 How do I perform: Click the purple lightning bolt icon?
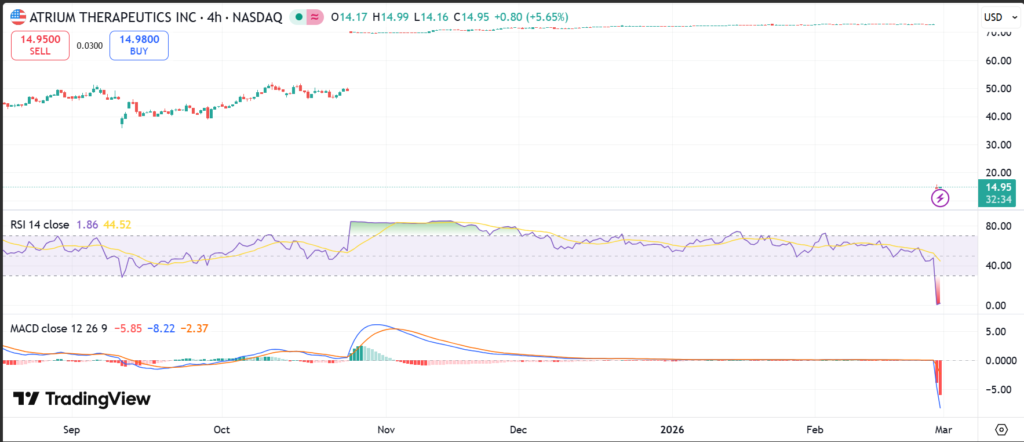(940, 198)
